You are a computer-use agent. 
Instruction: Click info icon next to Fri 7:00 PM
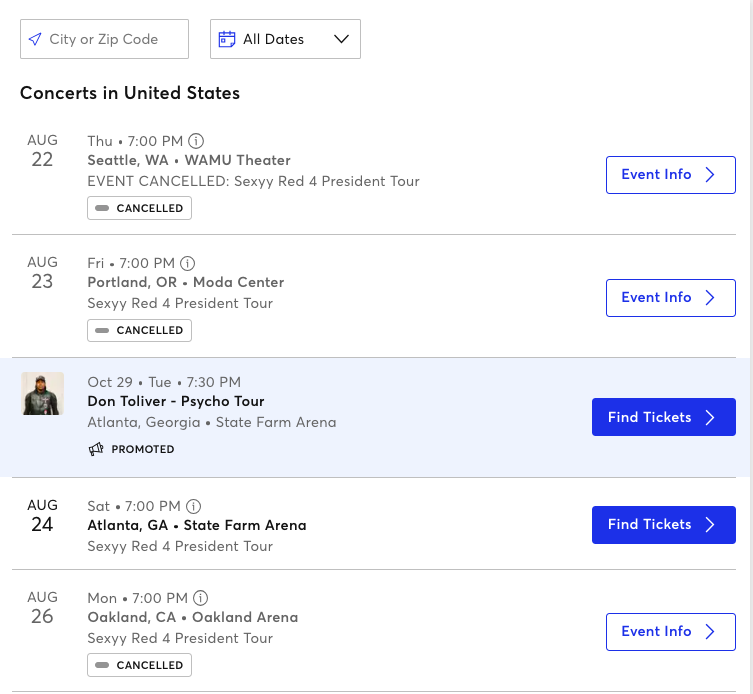[187, 263]
